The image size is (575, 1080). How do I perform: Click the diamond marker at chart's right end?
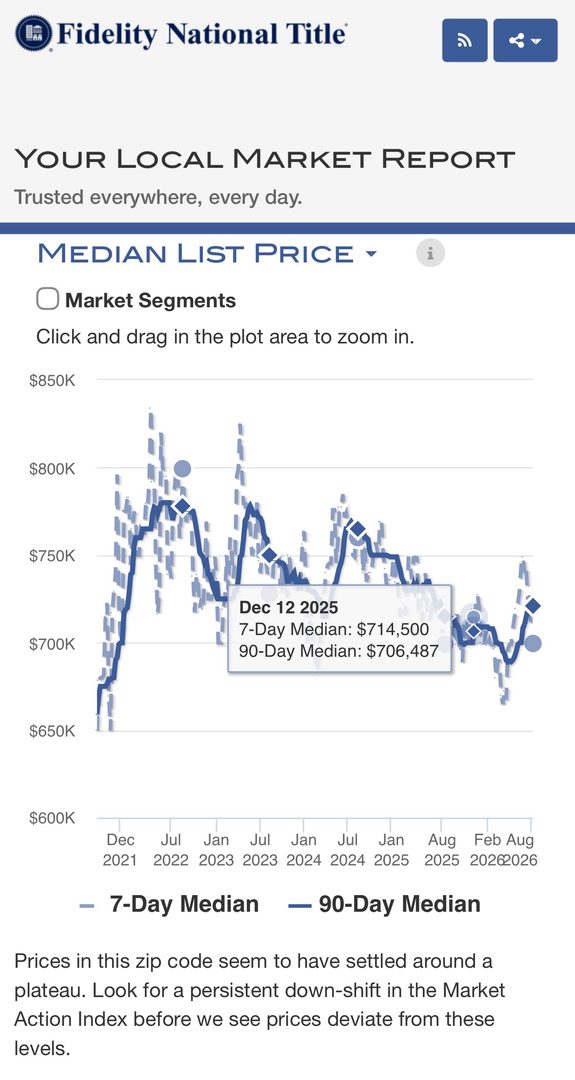coord(532,606)
